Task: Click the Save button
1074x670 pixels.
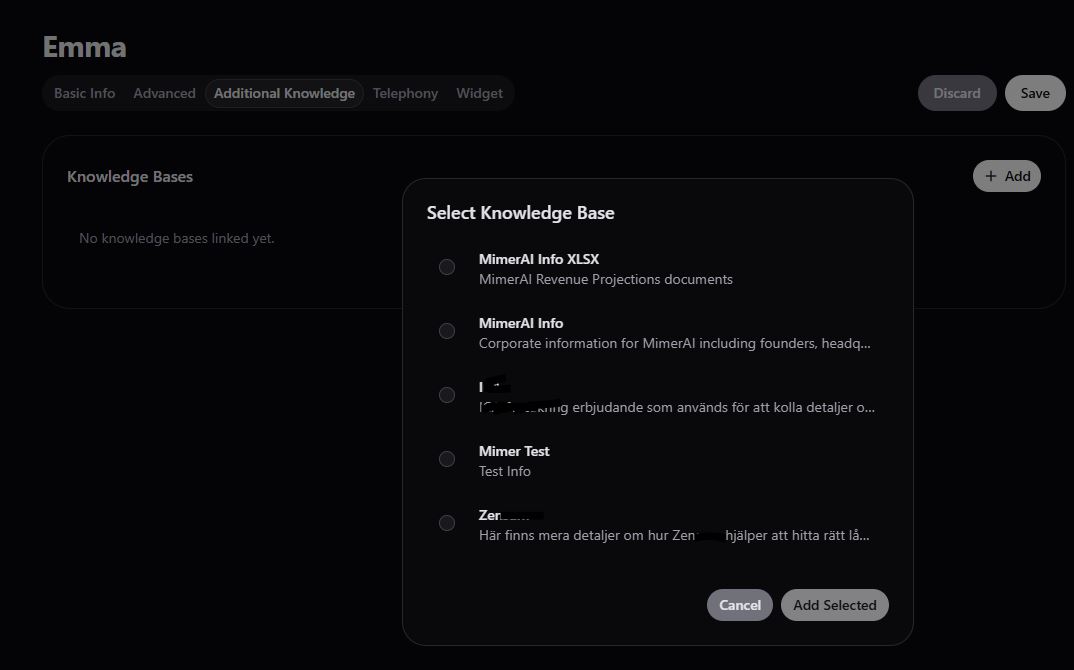Action: (1034, 93)
